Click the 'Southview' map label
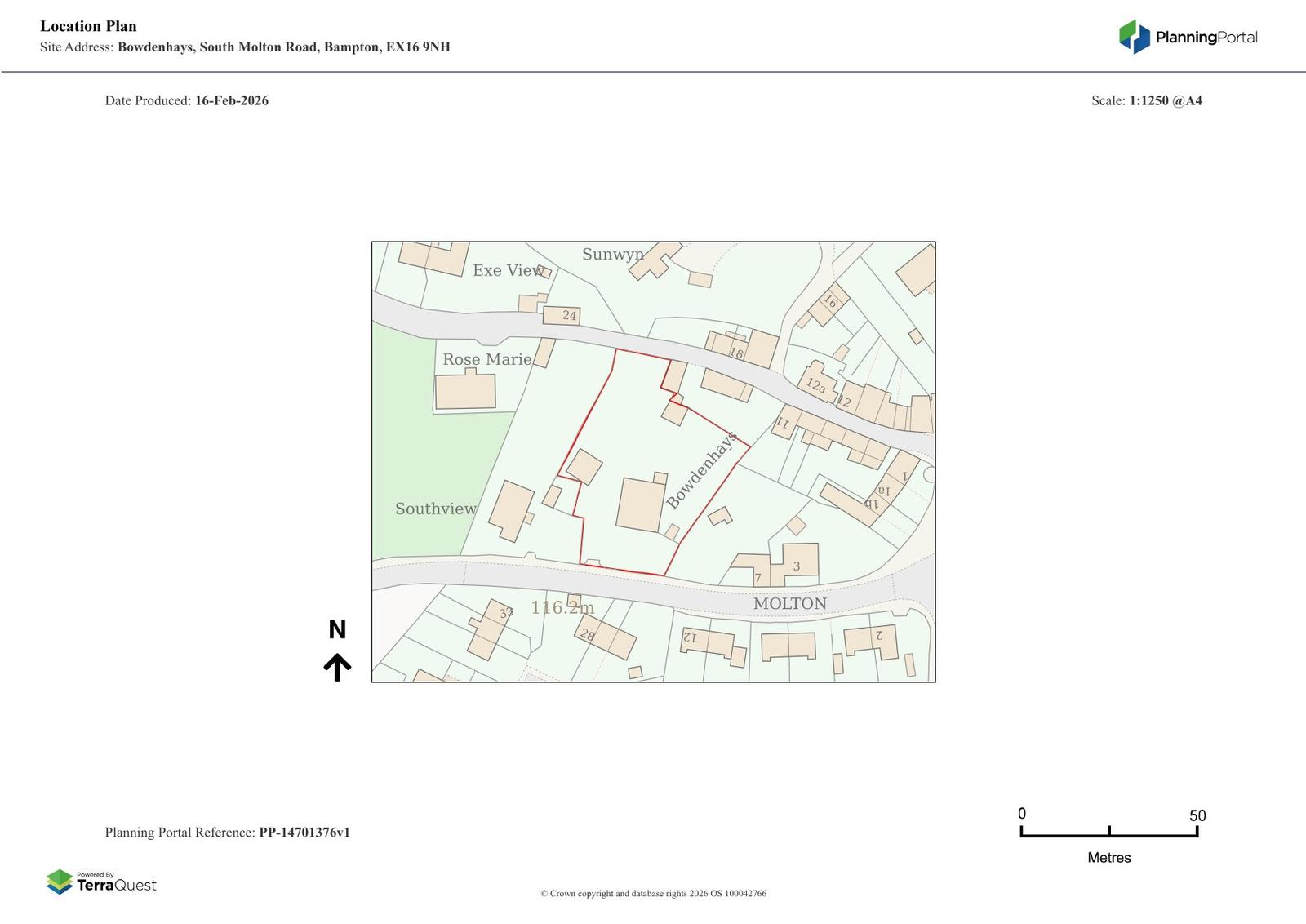The width and height of the screenshot is (1306, 924). (436, 509)
